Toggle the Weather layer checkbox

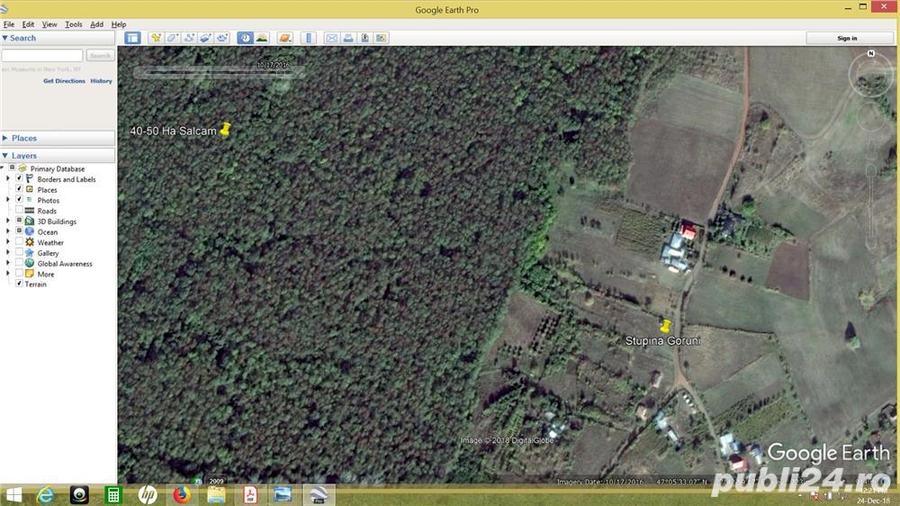(x=19, y=242)
